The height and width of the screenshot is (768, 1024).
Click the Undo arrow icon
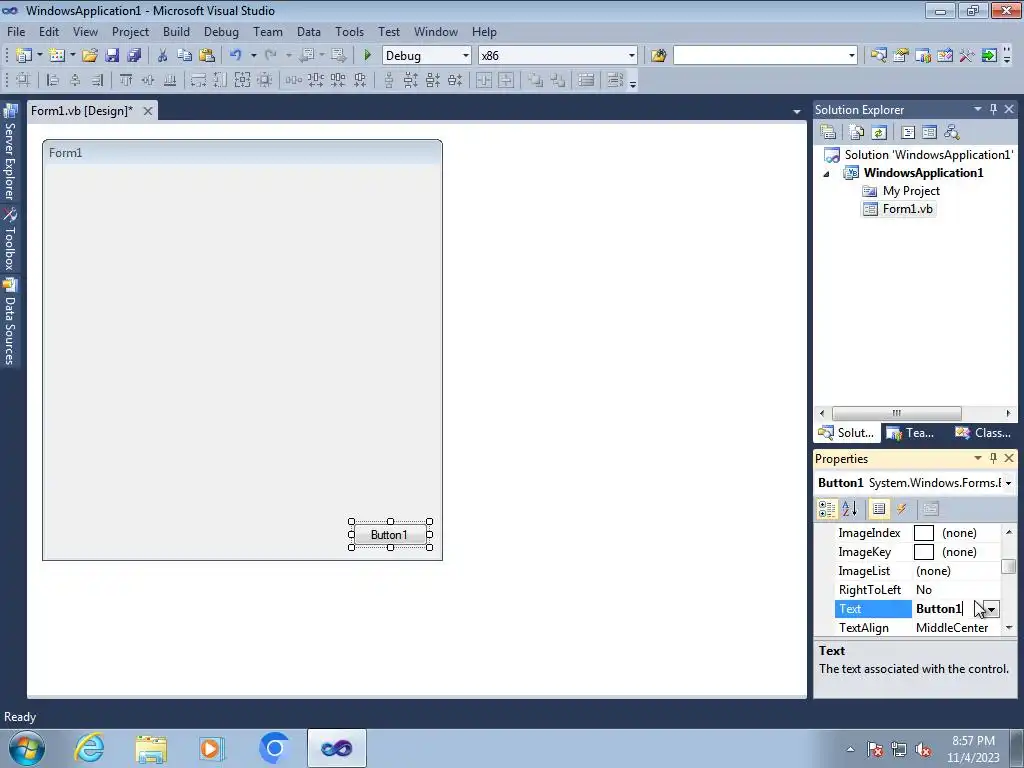[236, 56]
